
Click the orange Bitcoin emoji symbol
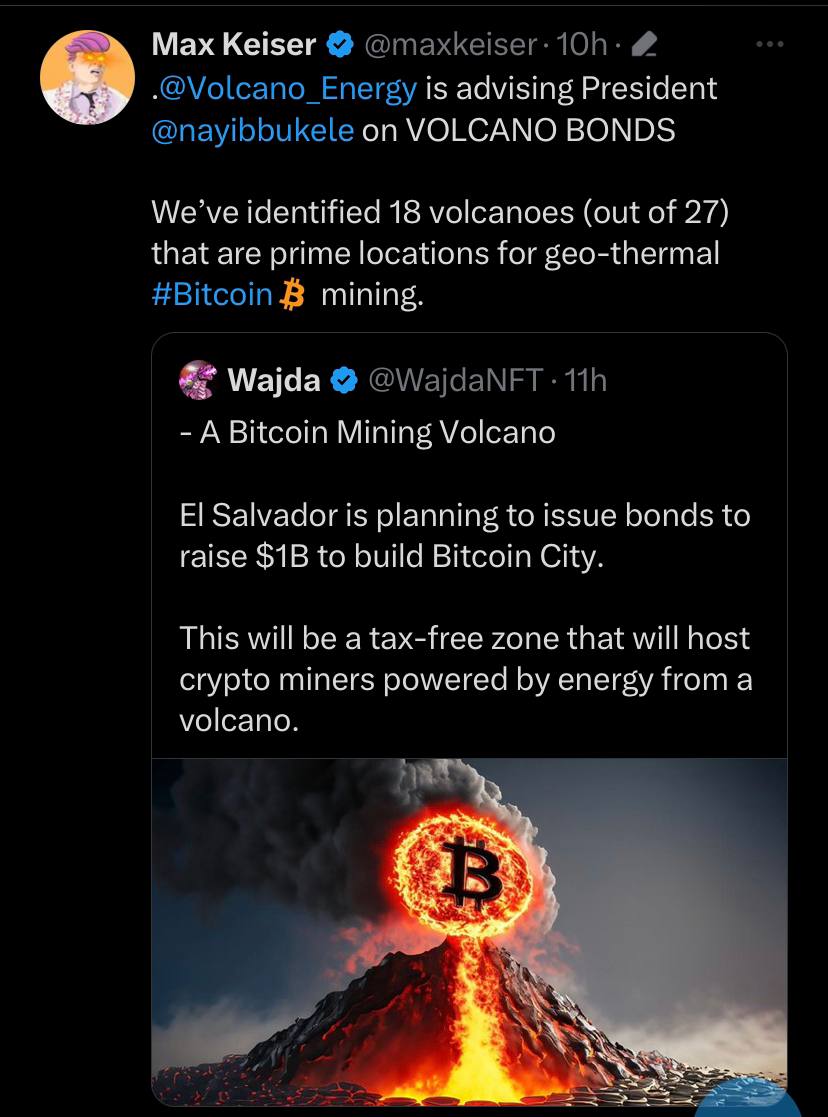pyautogui.click(x=291, y=294)
